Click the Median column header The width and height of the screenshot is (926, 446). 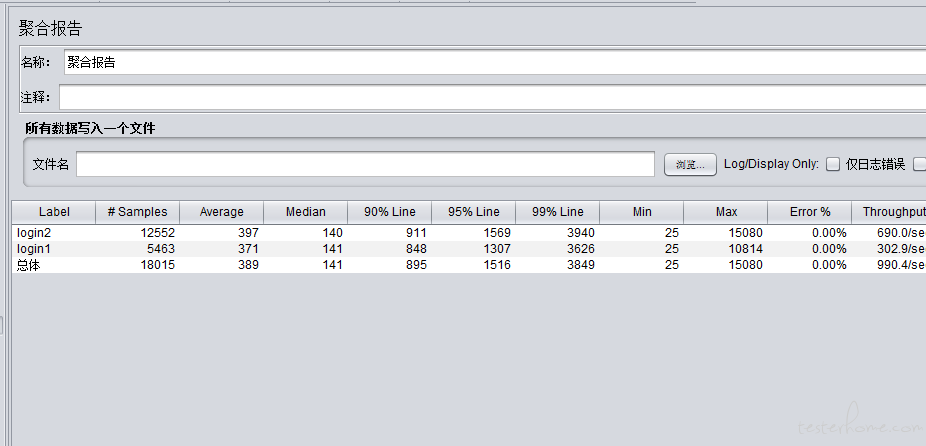[306, 212]
